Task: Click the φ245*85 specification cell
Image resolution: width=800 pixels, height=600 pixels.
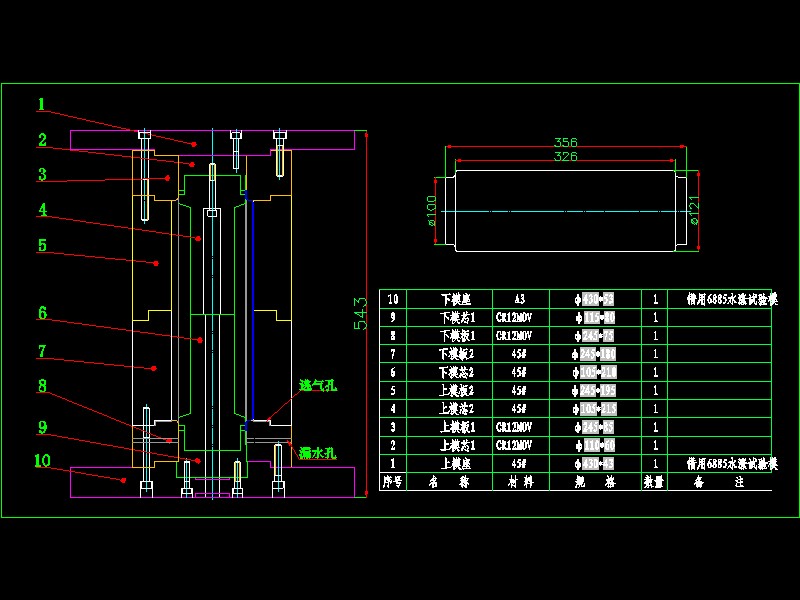Action: point(594,427)
